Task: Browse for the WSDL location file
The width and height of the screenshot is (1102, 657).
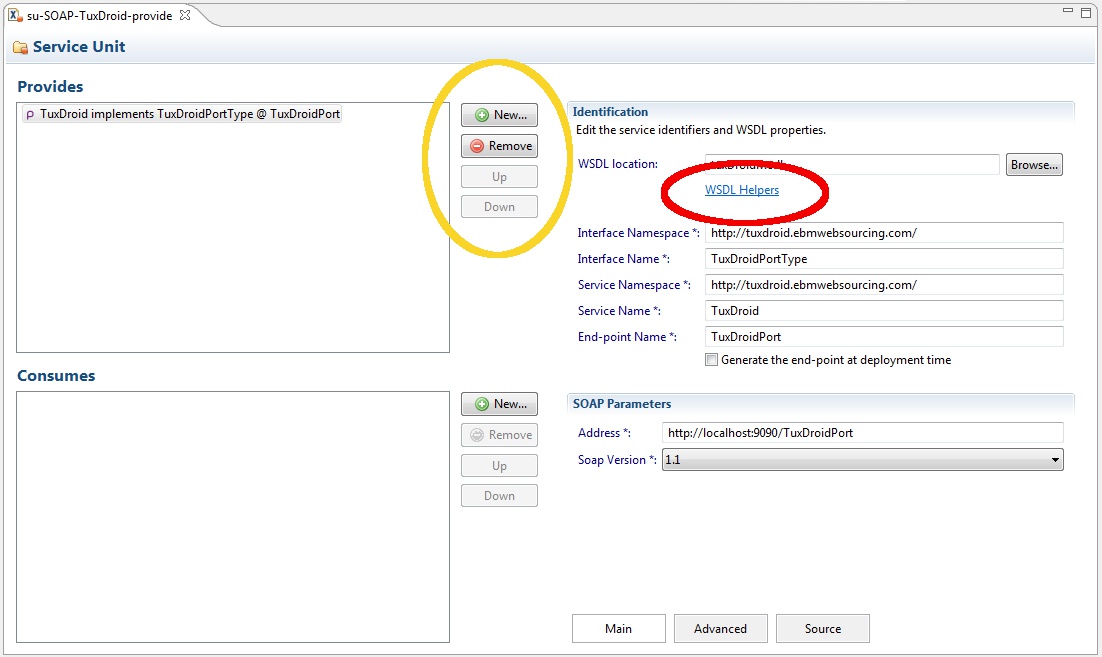Action: 1034,165
